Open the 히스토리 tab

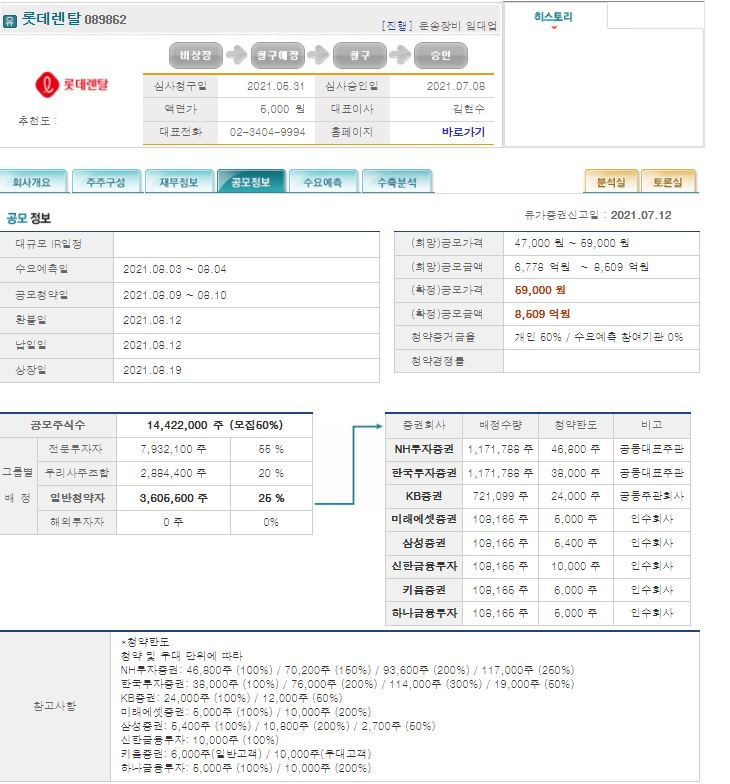pos(553,17)
